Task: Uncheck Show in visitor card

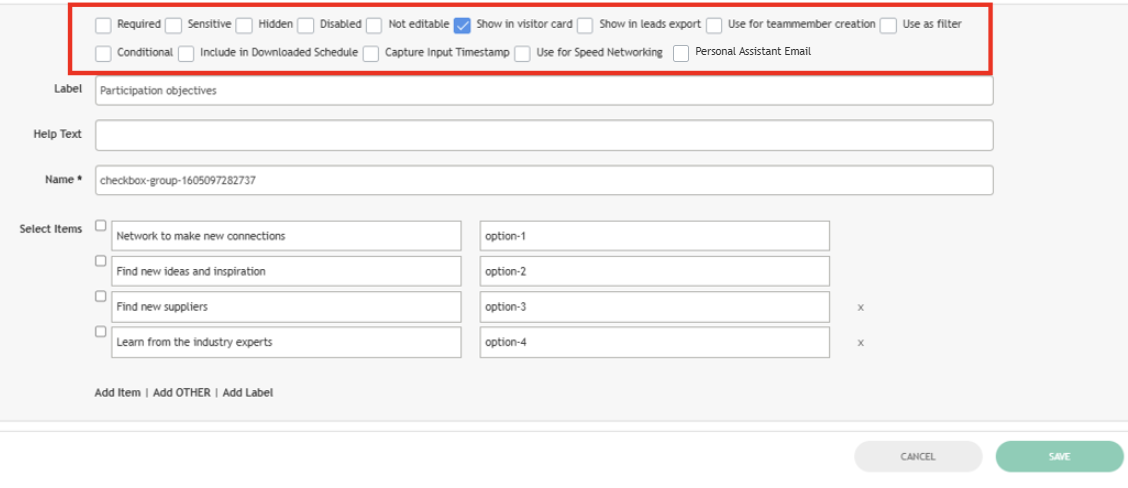Action: 462,25
